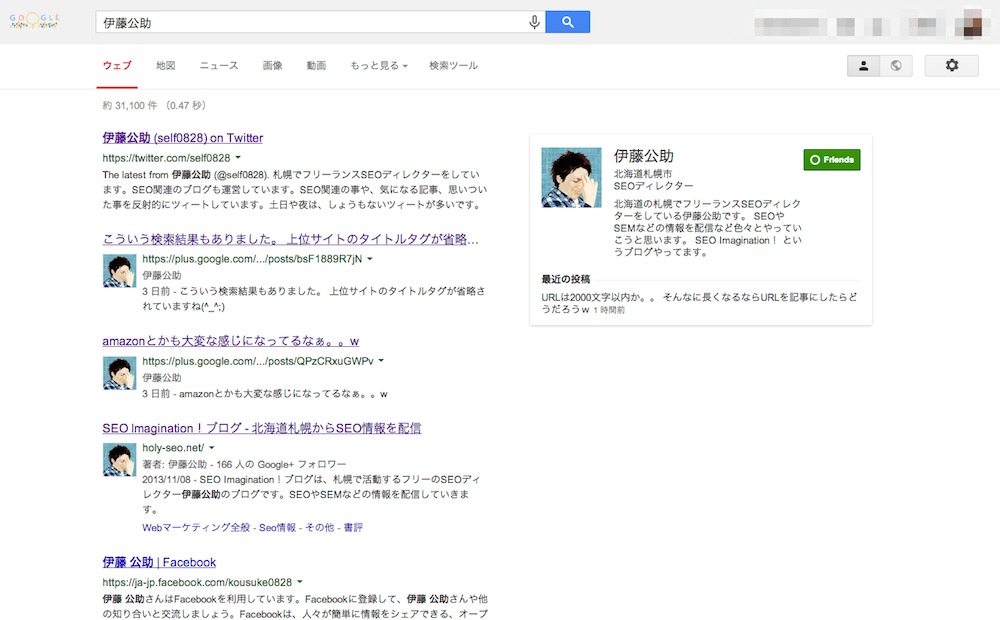Screen dimensions: 1000x620
Task: Switch to the 画像 tab
Action: (272, 66)
